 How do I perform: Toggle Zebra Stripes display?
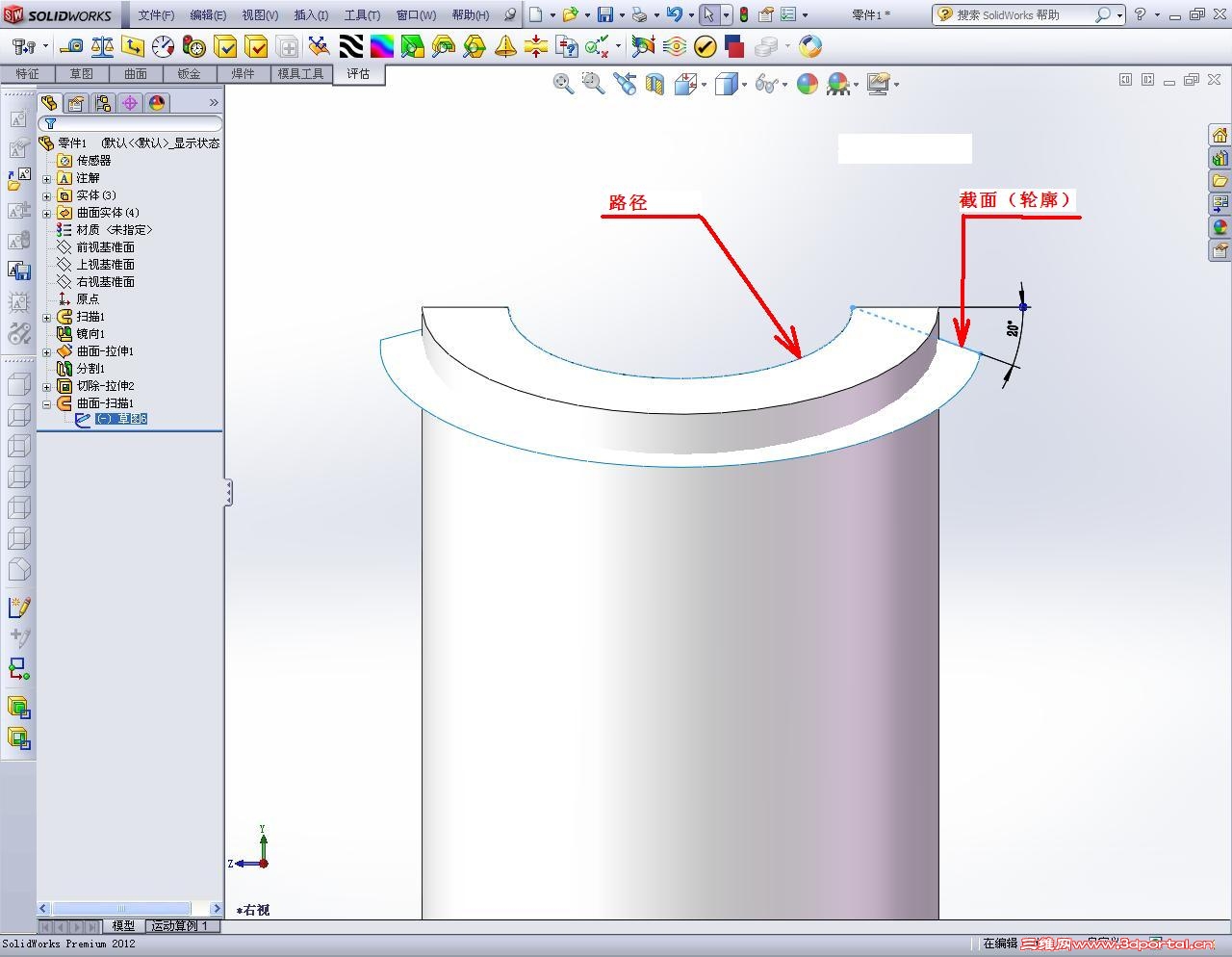(350, 46)
